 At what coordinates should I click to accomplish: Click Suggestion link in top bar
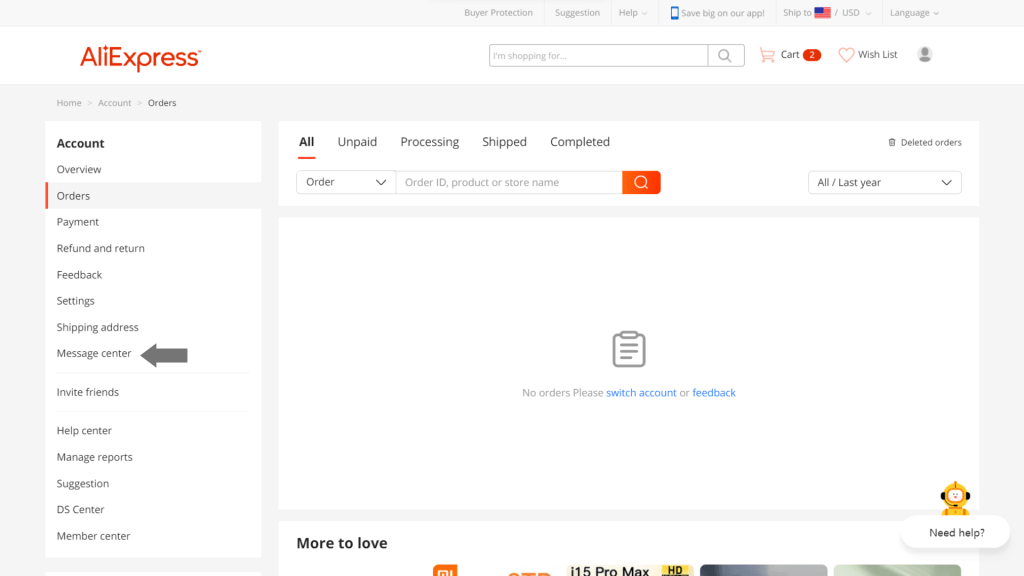[x=577, y=12]
